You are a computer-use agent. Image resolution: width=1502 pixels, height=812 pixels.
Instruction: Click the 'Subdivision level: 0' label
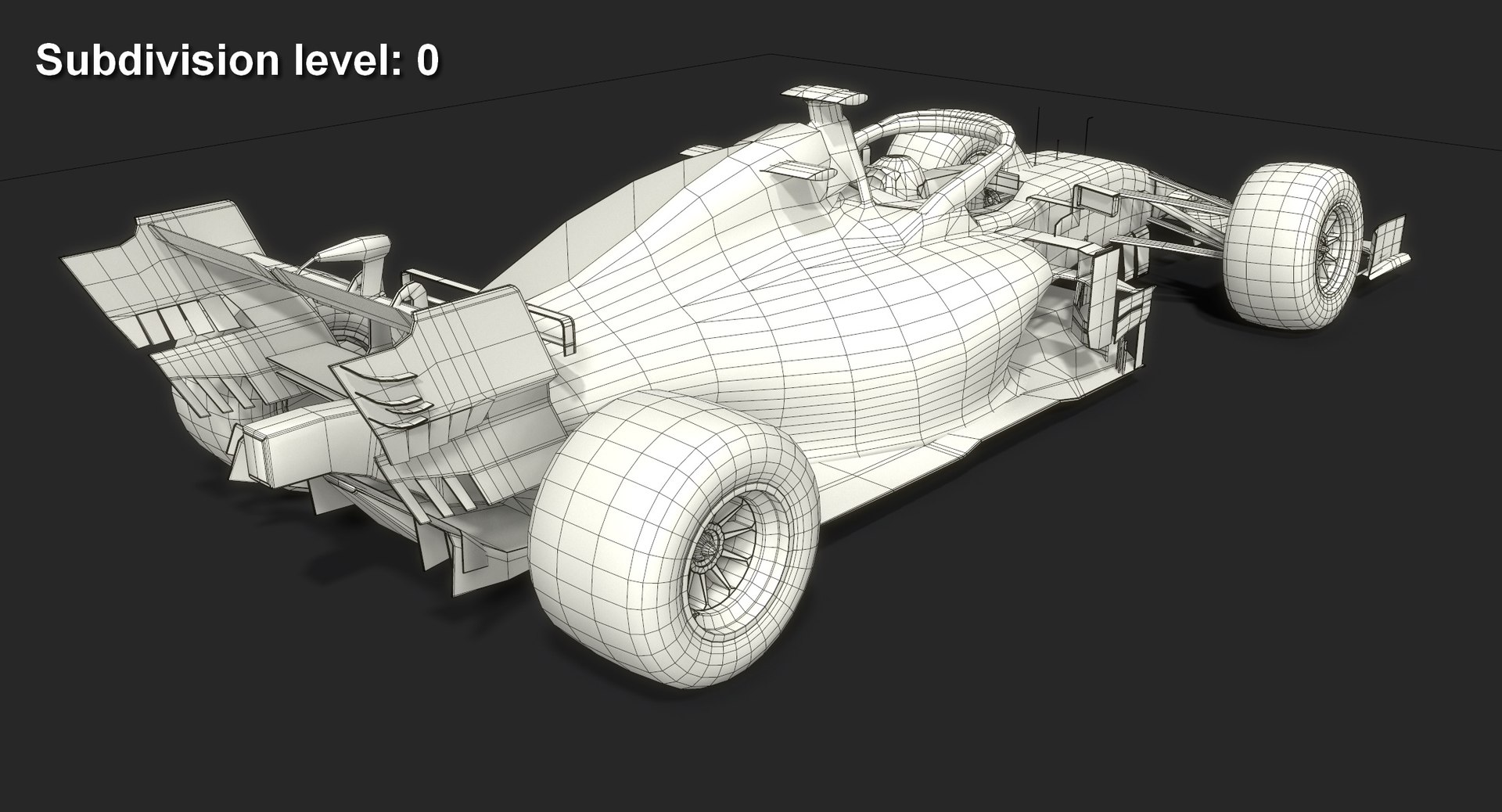coord(238,60)
